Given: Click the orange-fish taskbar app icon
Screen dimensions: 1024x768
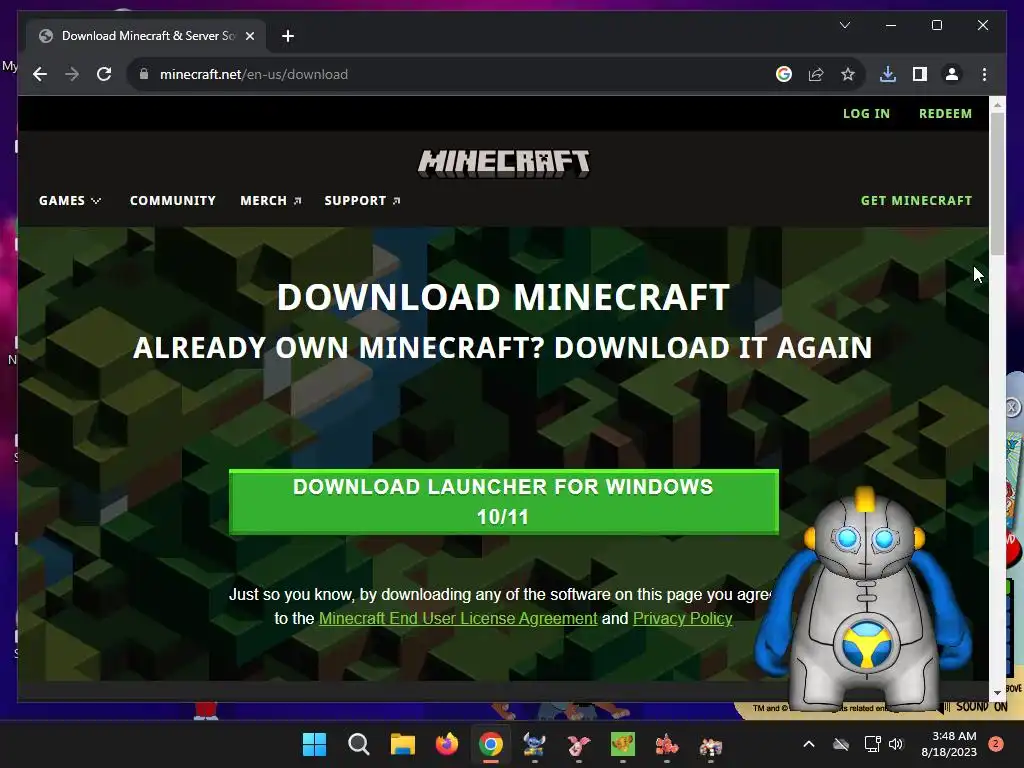Looking at the screenshot, I should coord(666,744).
